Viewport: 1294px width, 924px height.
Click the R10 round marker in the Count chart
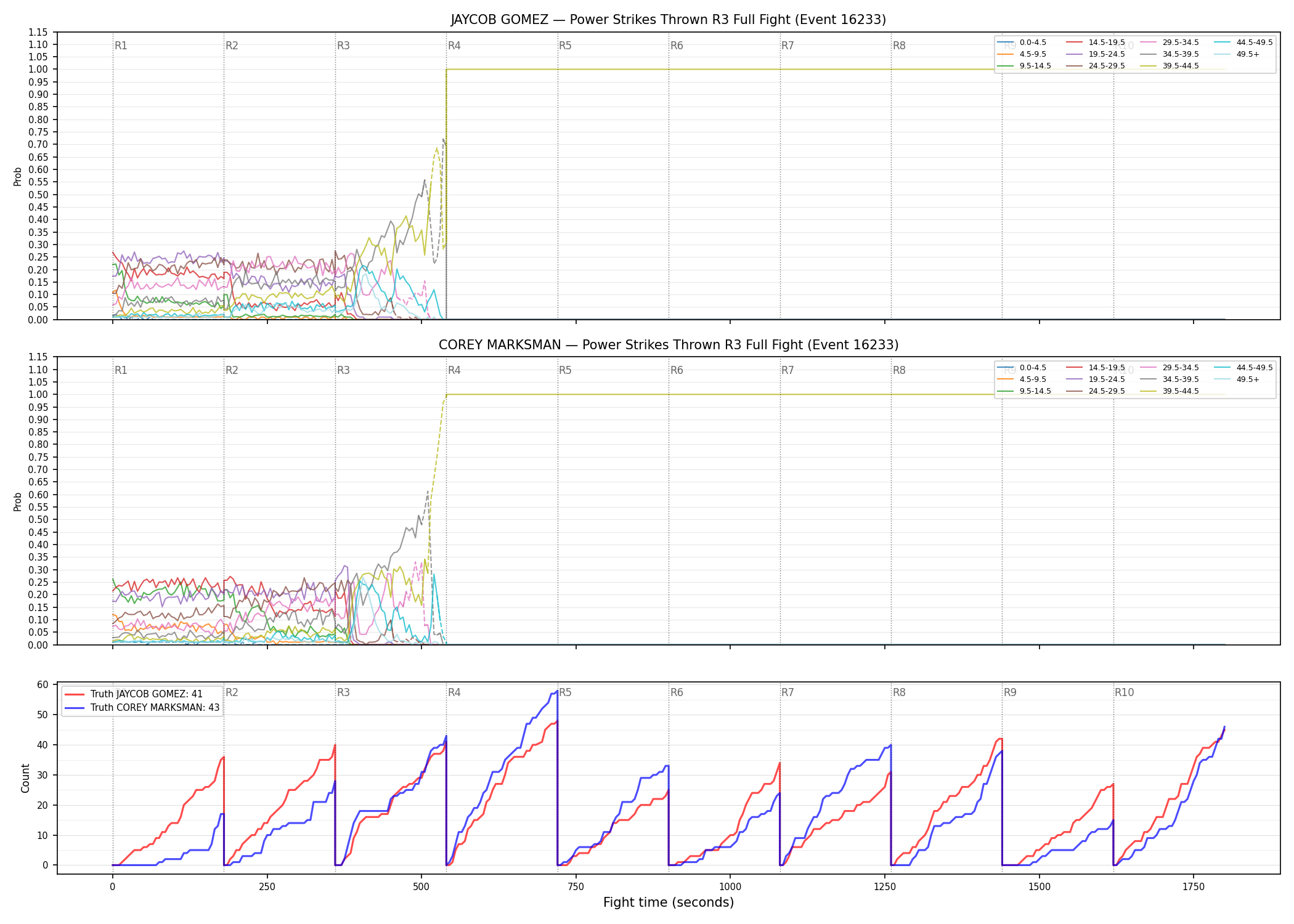pos(1124,692)
